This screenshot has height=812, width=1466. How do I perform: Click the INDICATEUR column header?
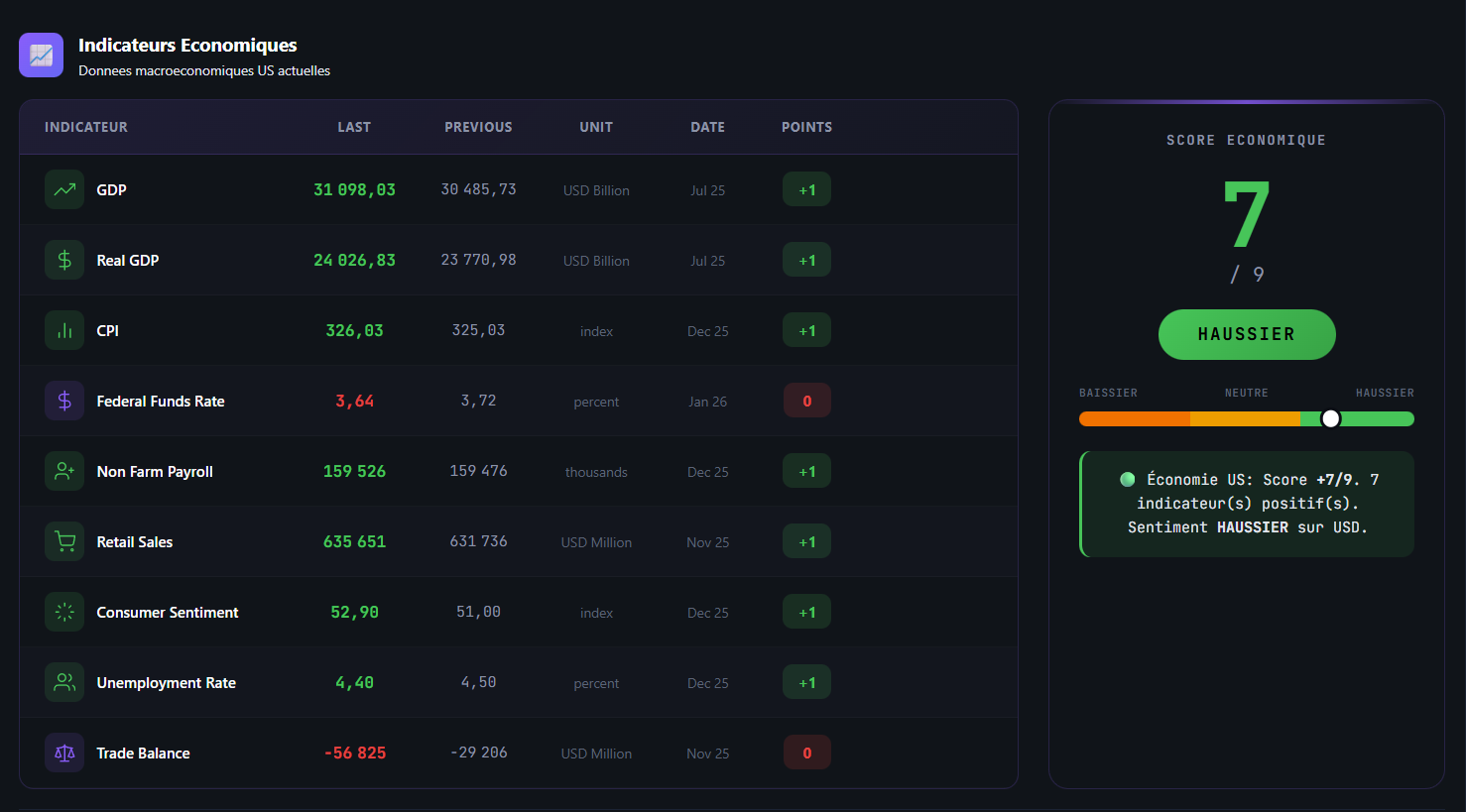tap(86, 127)
